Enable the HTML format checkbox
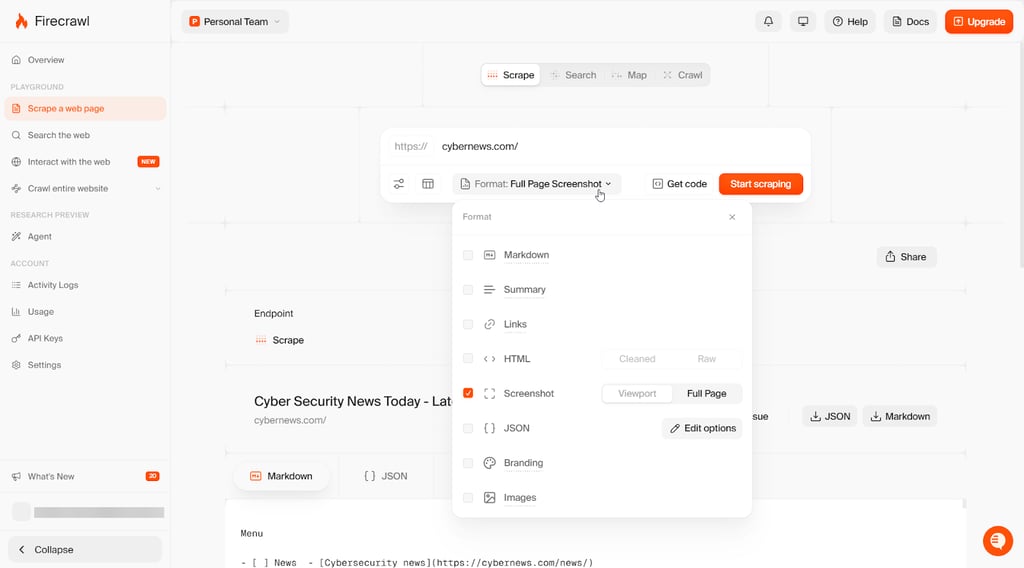Screen dimensions: 1024x568 [468, 358]
